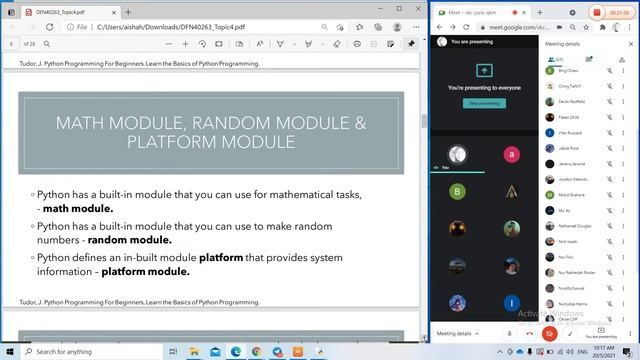
Task: Toggle mute for Nathanael Douglas
Action: pos(609,226)
